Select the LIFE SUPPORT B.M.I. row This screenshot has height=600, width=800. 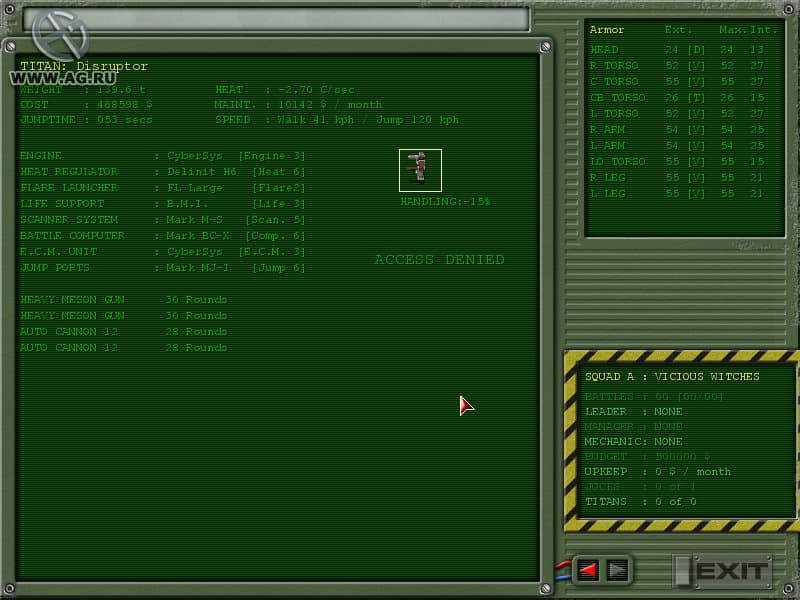(162, 204)
